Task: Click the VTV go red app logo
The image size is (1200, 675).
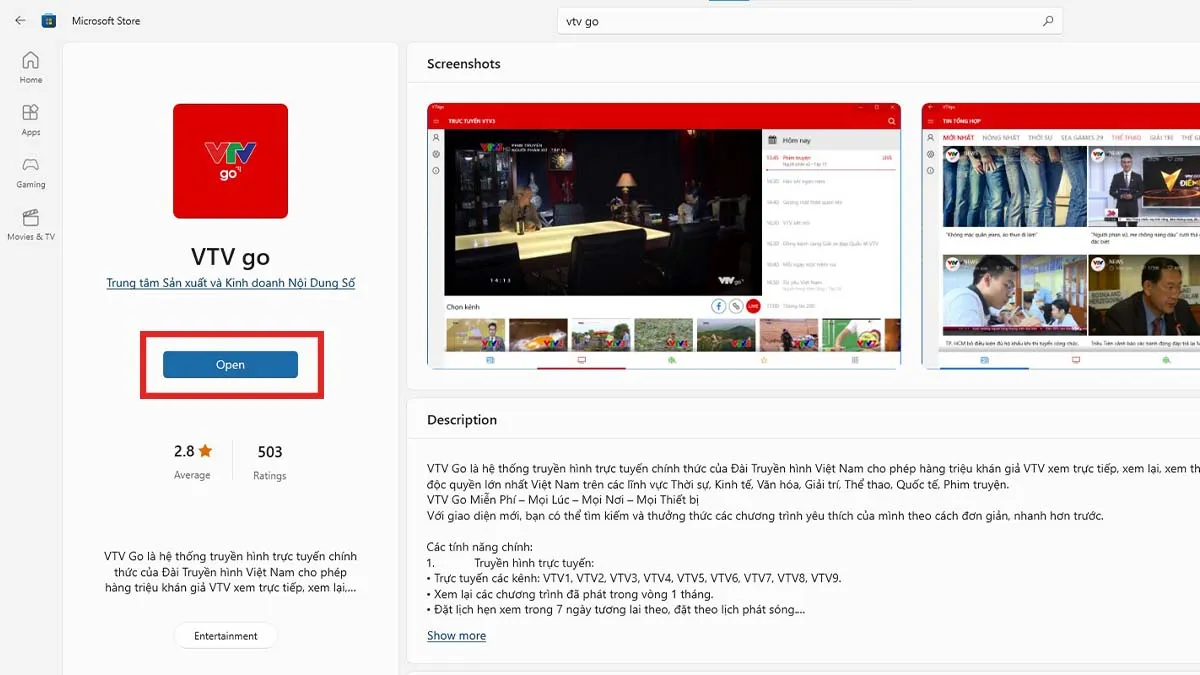Action: 230,161
